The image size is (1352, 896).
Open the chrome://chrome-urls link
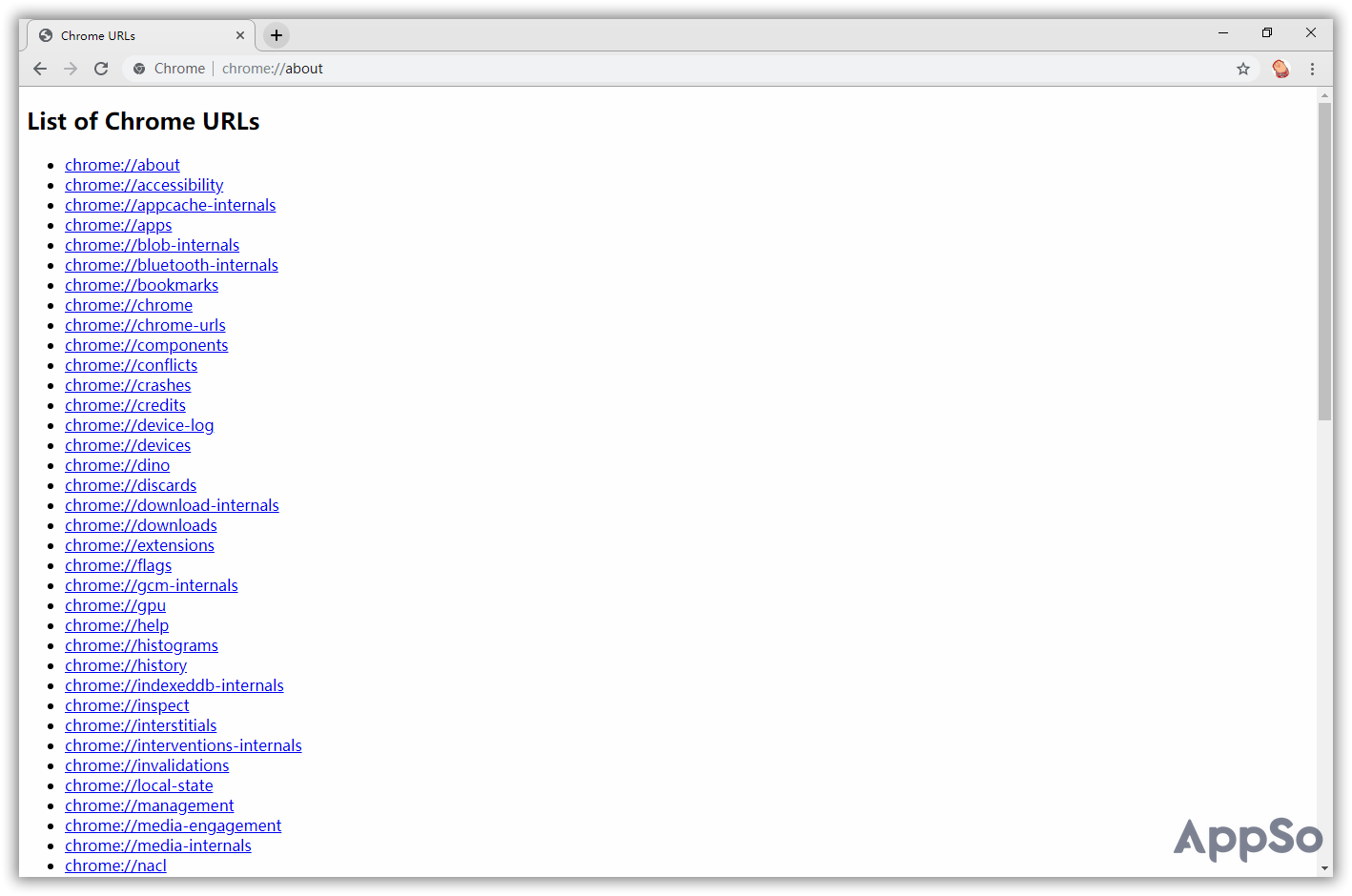coord(145,325)
